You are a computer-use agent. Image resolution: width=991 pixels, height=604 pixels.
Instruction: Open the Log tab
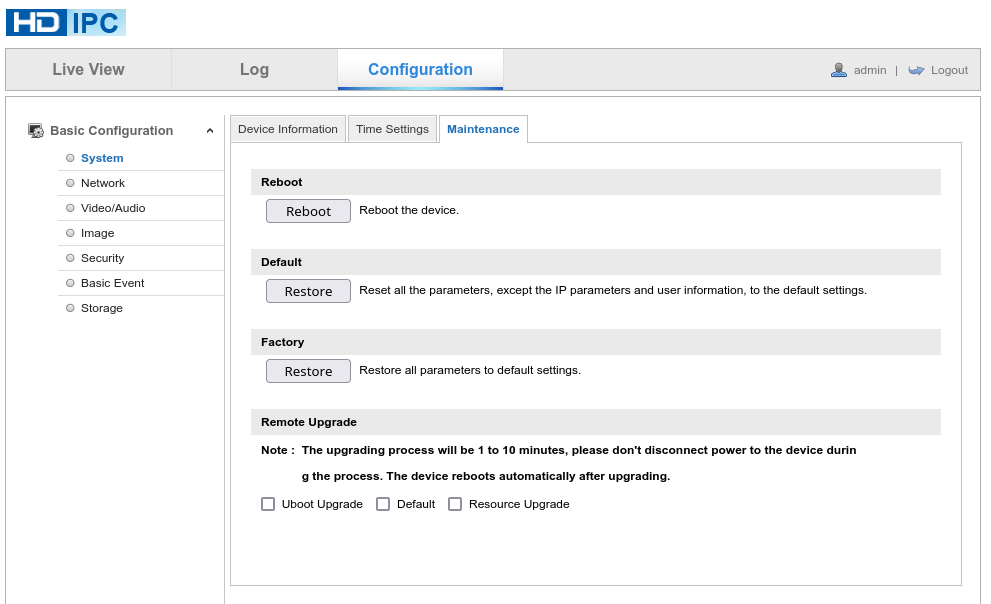tap(253, 69)
